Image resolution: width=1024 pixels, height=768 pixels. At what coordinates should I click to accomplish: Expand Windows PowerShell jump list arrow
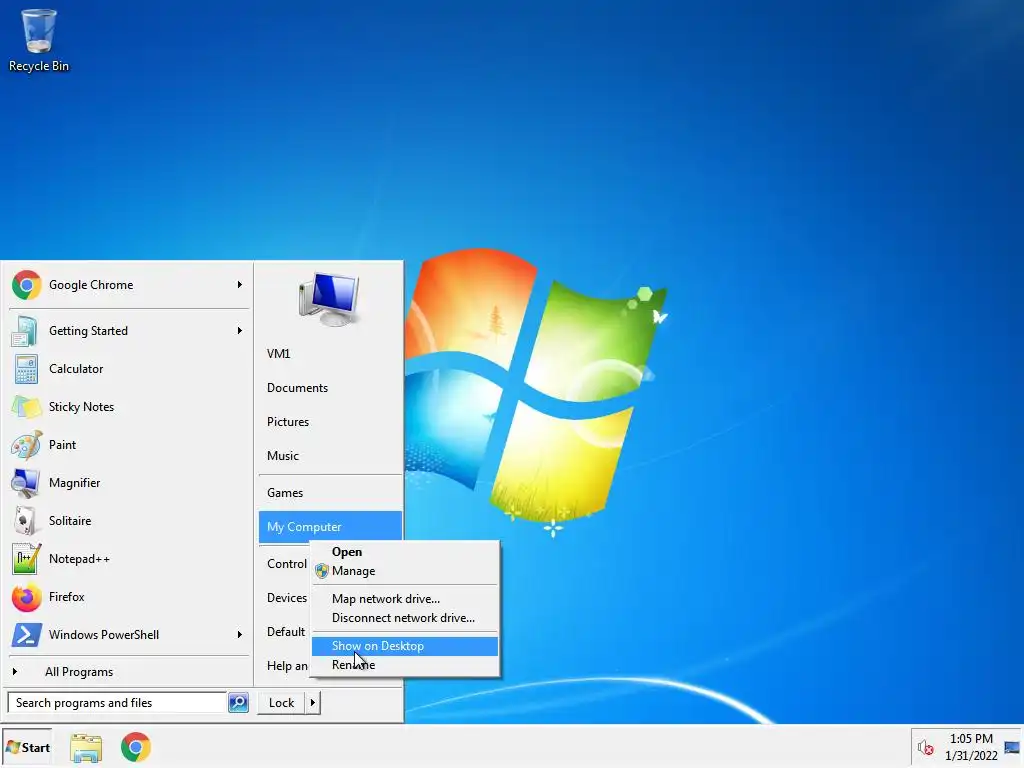(x=240, y=635)
